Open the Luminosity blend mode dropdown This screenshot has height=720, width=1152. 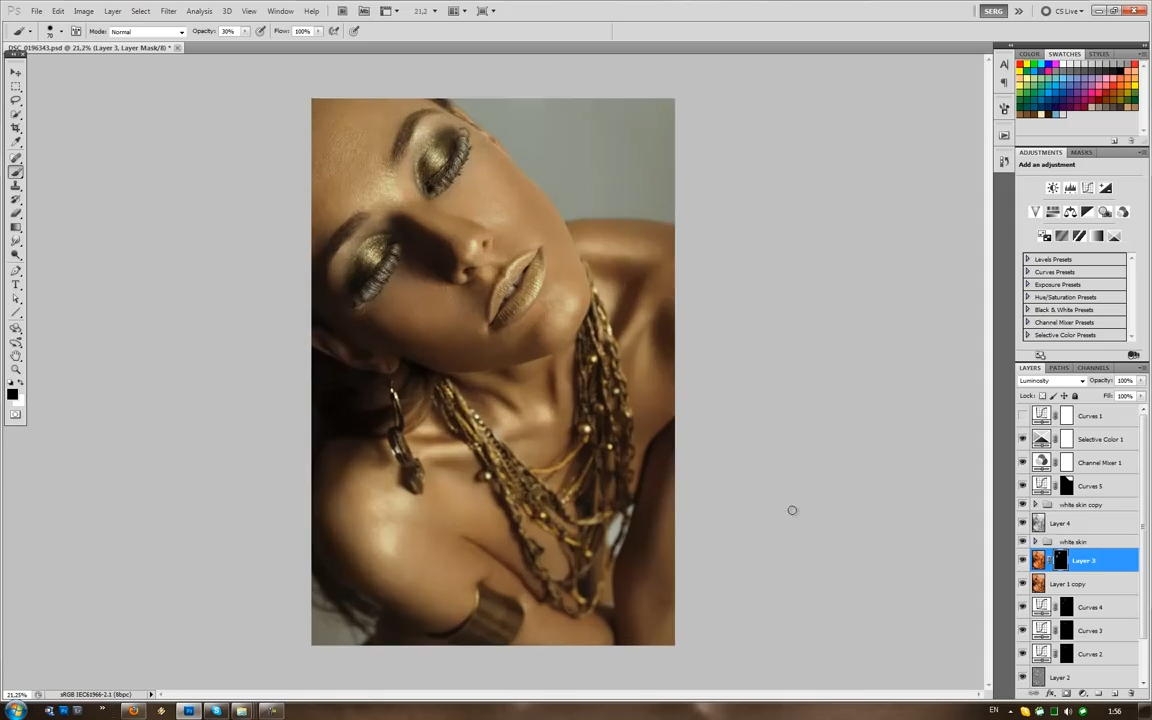(1052, 381)
